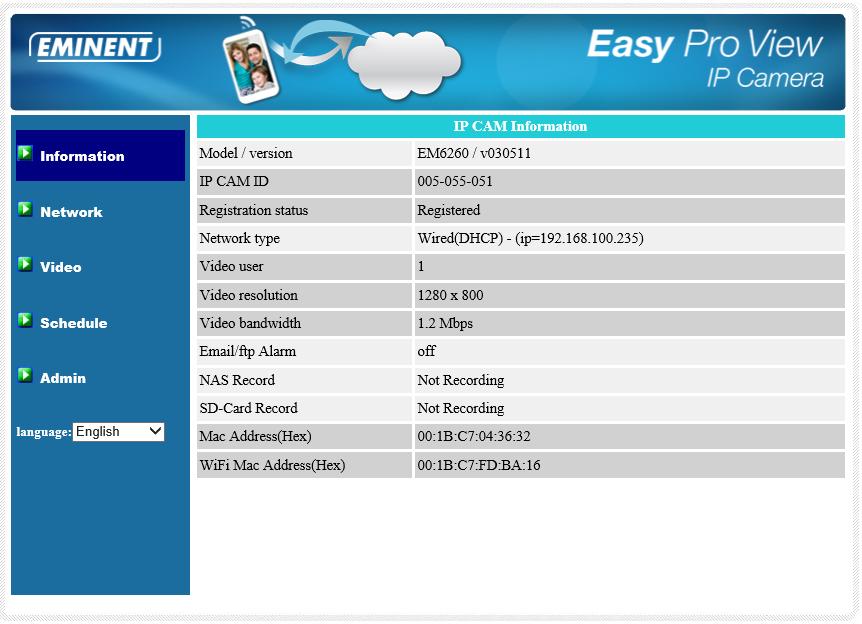The image size is (862, 624).
Task: Click the IP CAM Information table header
Action: pos(521,126)
